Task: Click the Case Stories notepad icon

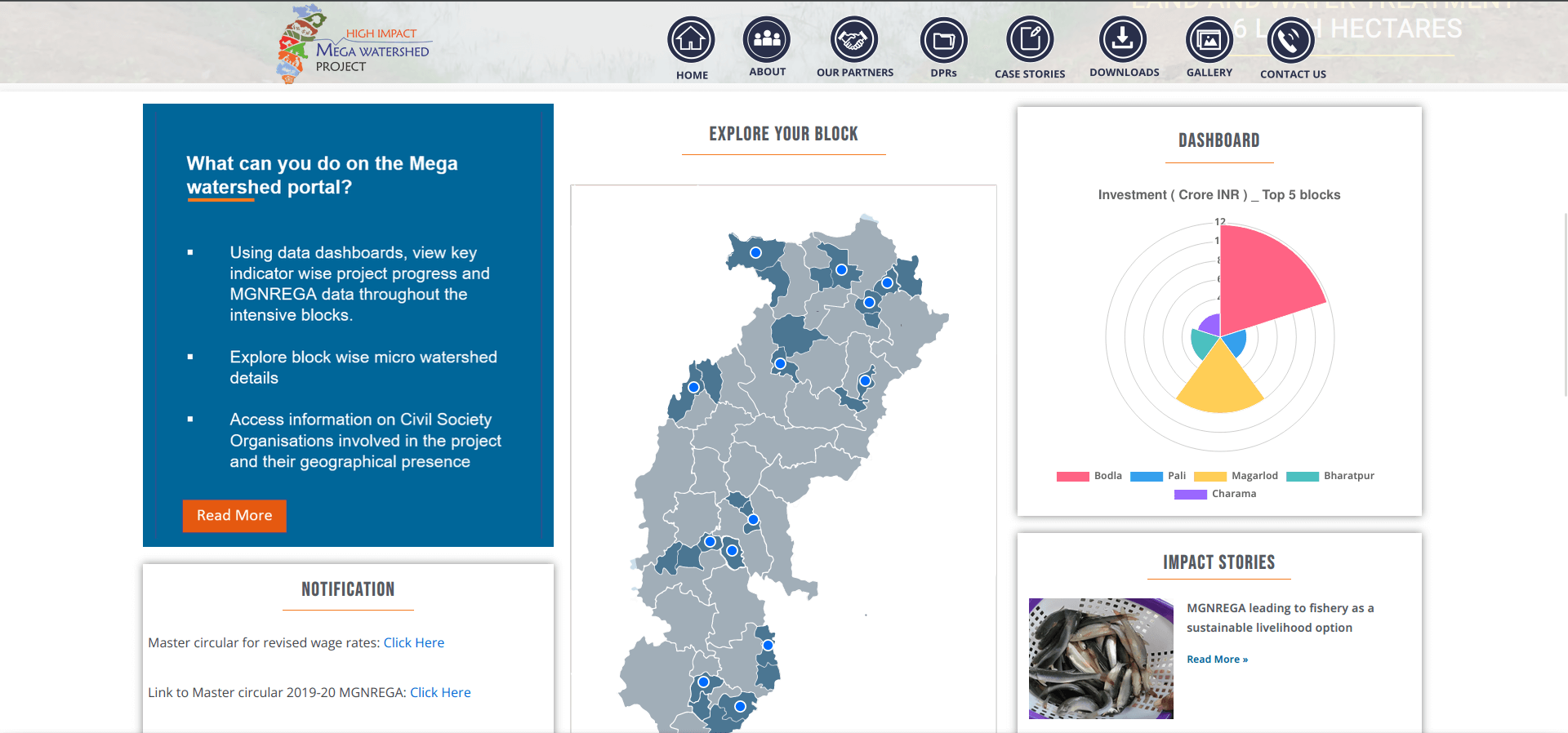Action: pos(1030,39)
